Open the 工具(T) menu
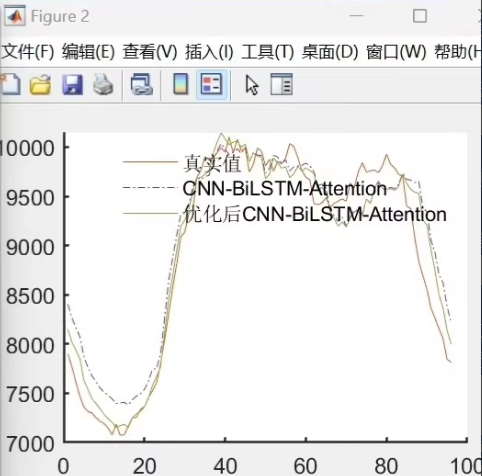Viewport: 482px width, 476px height. point(268,52)
